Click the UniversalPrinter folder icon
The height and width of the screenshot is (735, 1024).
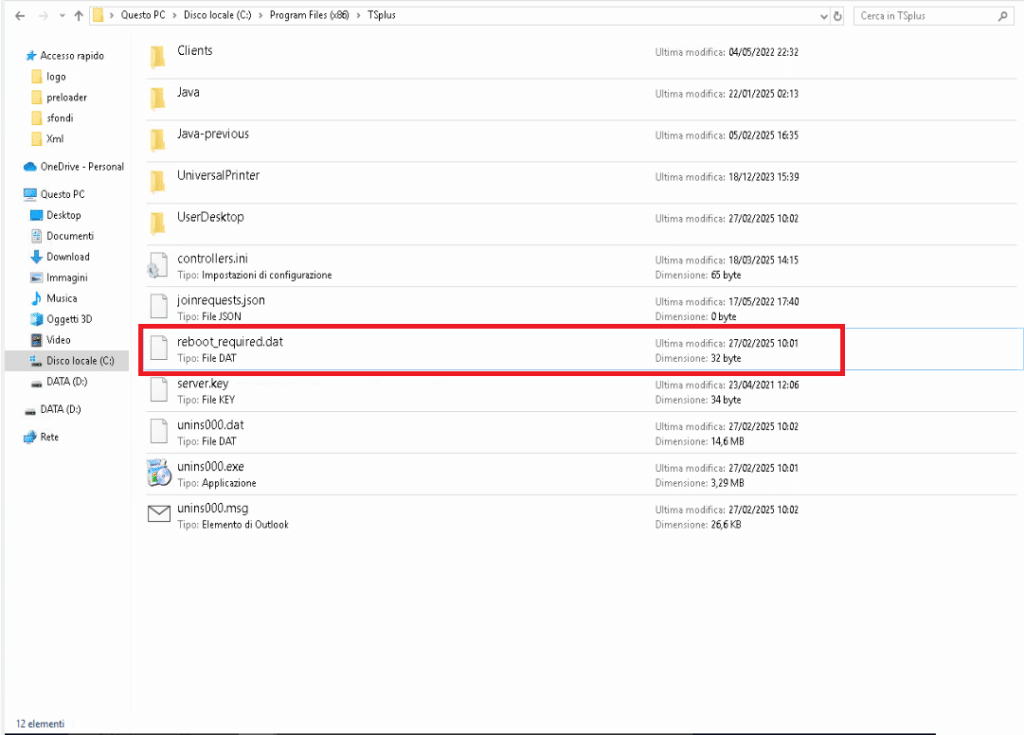coord(157,182)
